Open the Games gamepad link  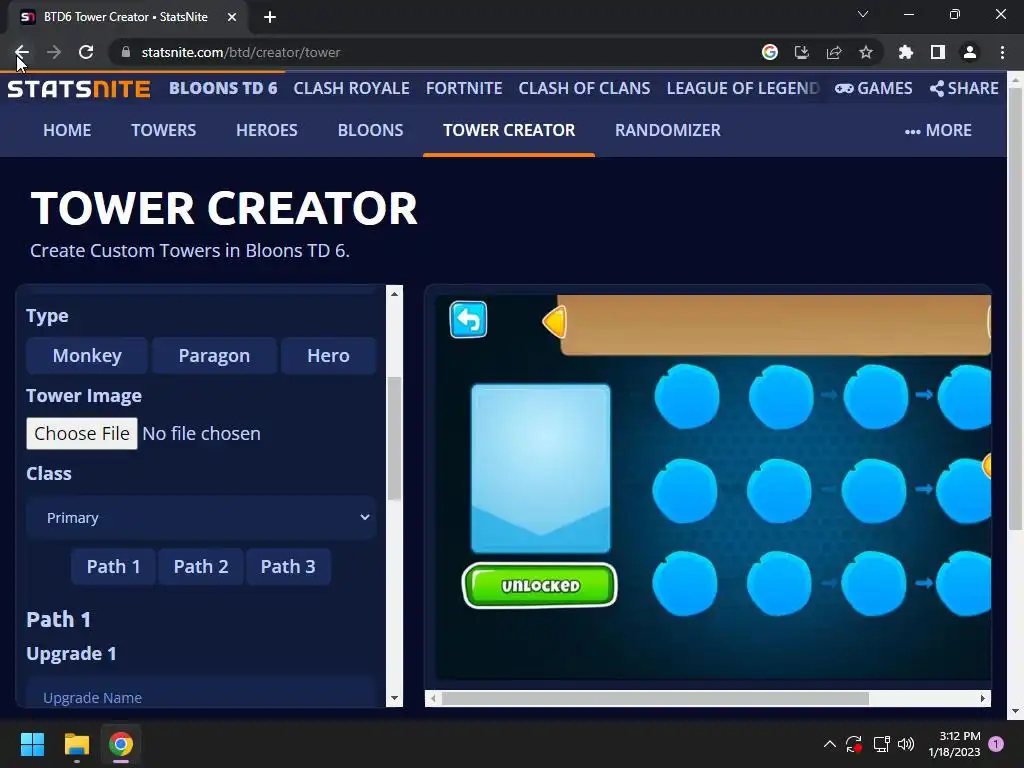pyautogui.click(x=874, y=88)
